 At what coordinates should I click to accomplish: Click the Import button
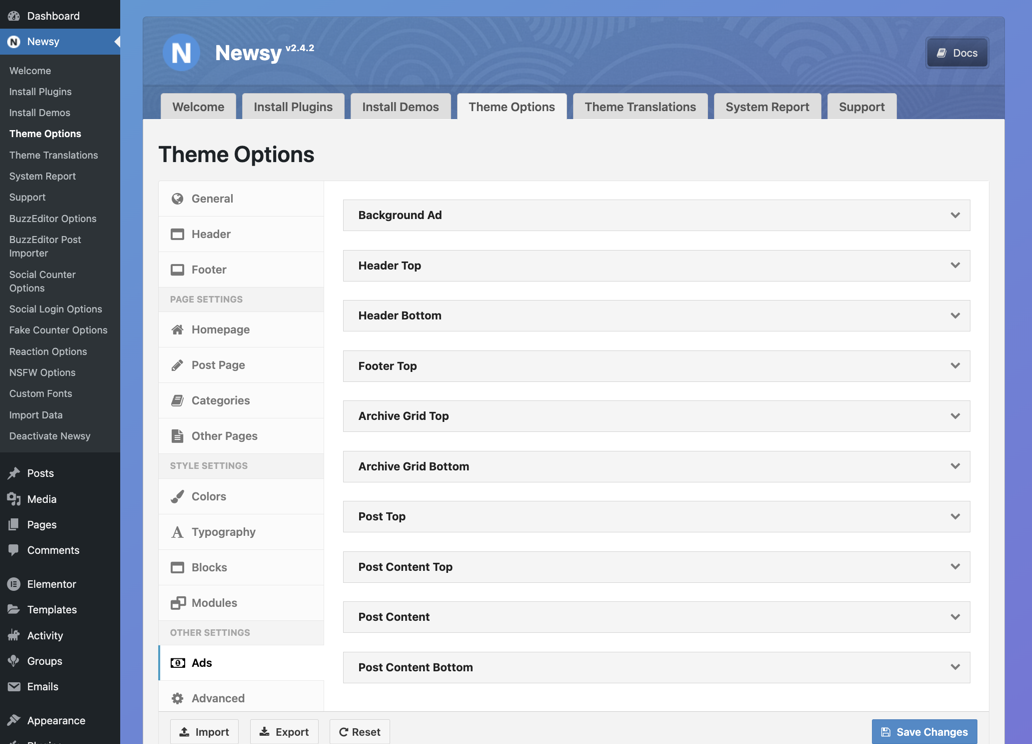tap(204, 732)
